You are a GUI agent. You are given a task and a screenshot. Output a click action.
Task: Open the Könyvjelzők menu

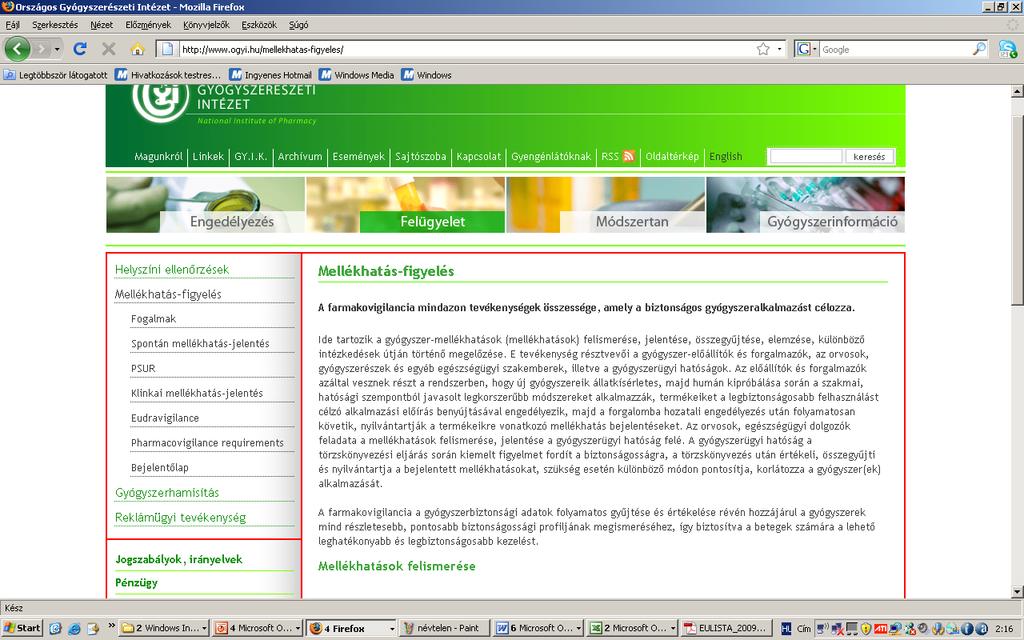[206, 25]
